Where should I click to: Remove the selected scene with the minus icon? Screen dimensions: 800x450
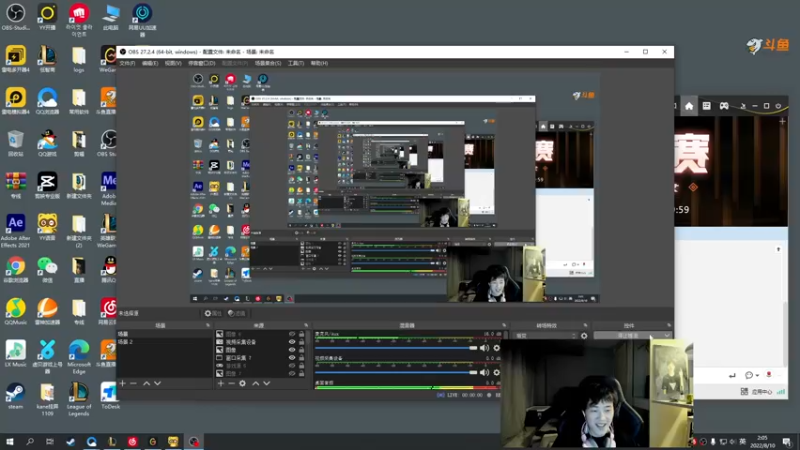[134, 383]
